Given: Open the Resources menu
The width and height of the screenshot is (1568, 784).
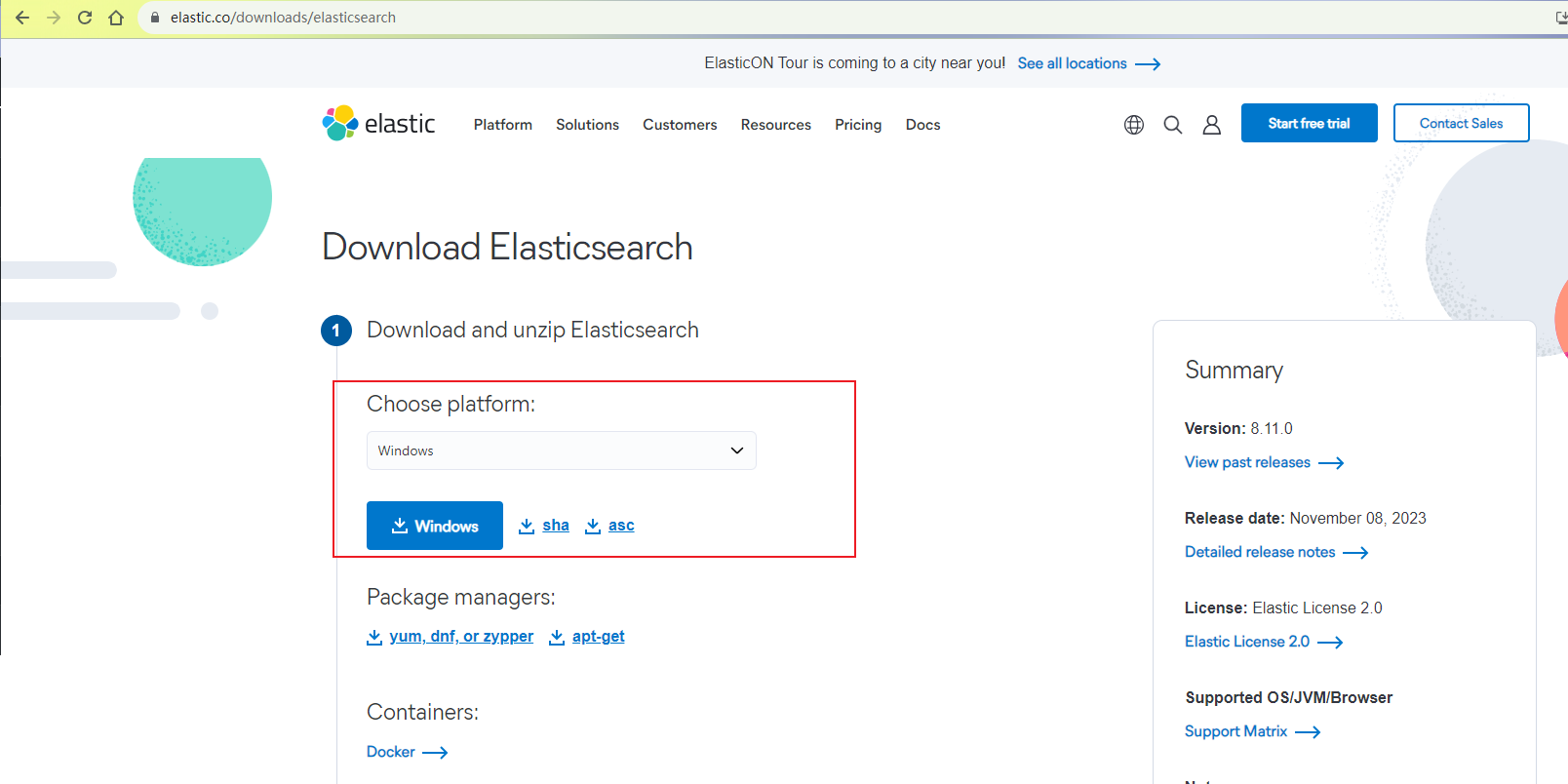Looking at the screenshot, I should (776, 125).
